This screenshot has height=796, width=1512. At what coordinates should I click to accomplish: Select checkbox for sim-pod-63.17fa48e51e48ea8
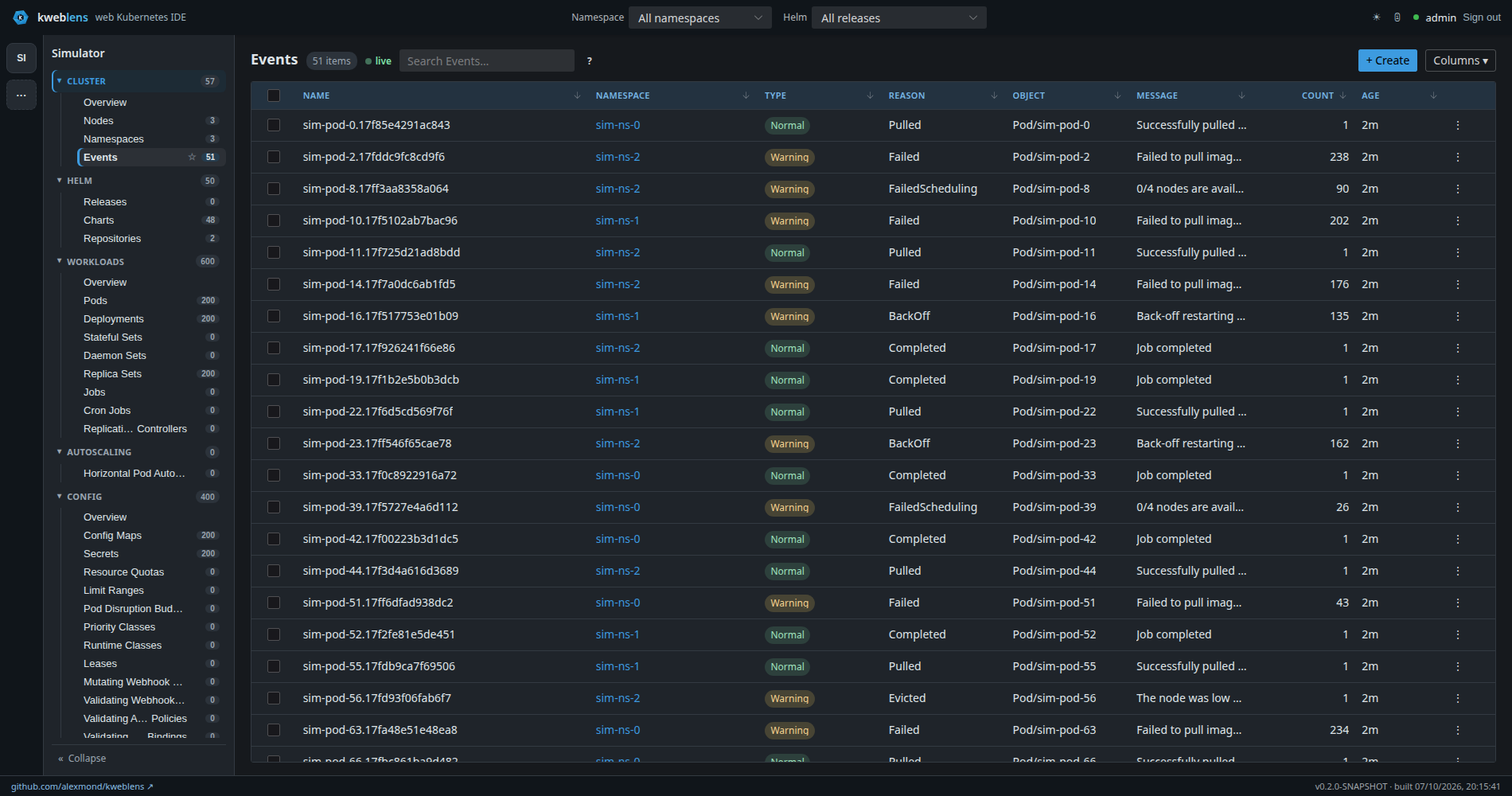[x=274, y=730]
